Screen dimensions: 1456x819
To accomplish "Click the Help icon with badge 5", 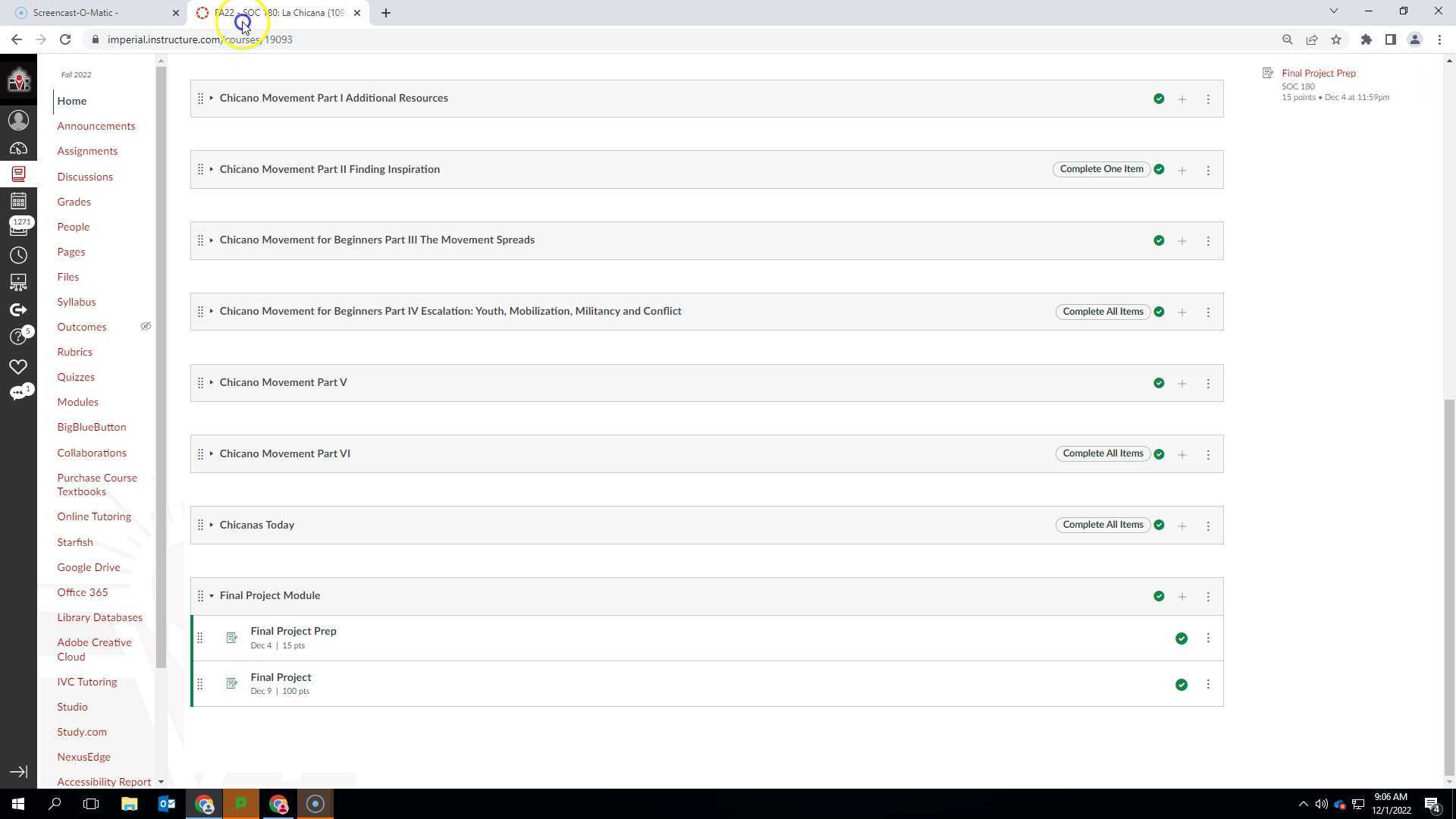I will click(x=18, y=337).
